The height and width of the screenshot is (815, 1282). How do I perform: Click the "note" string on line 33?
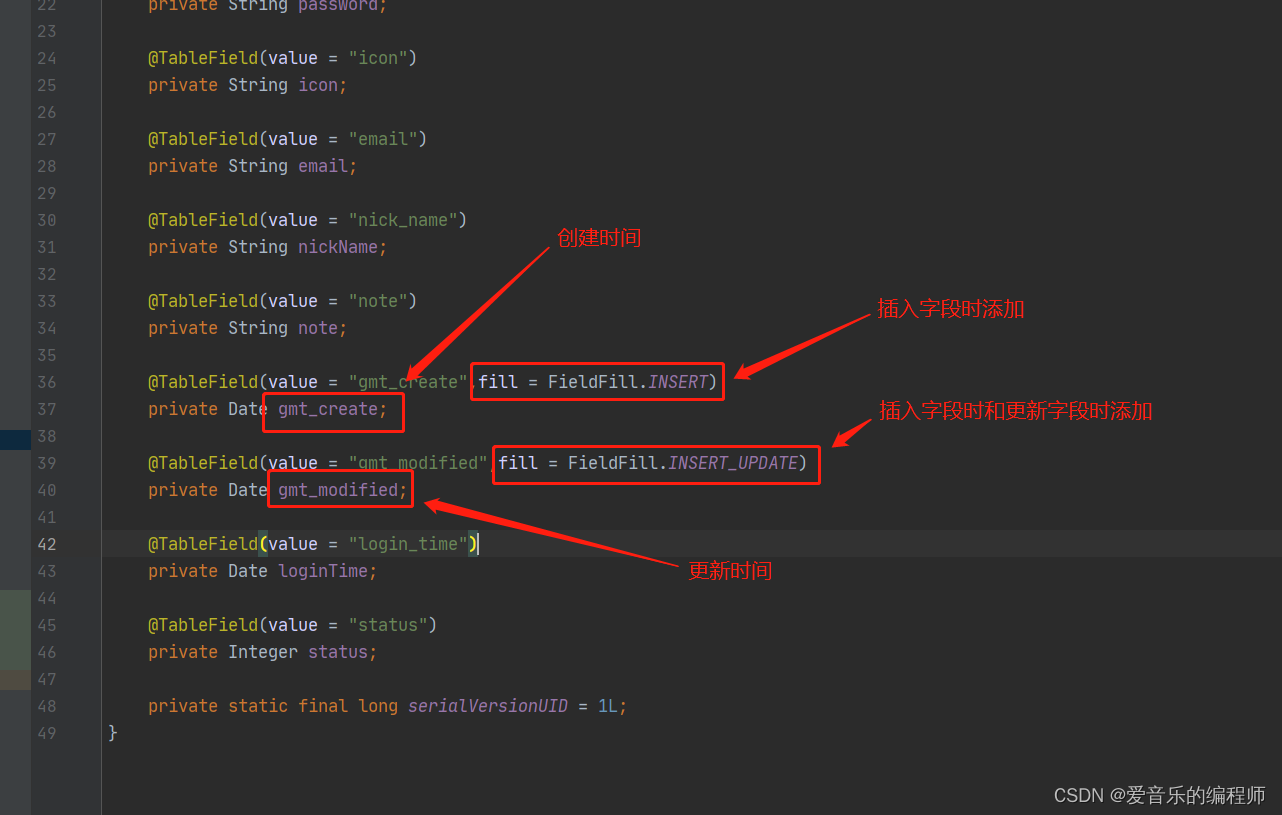click(378, 301)
